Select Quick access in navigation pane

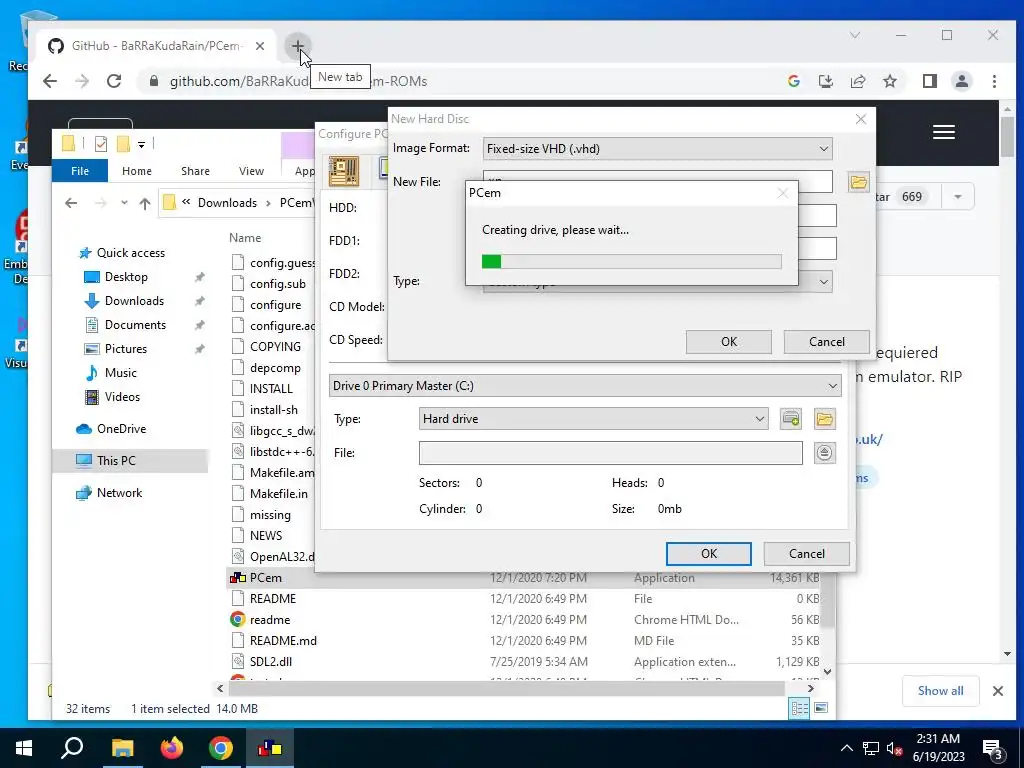[x=130, y=253]
